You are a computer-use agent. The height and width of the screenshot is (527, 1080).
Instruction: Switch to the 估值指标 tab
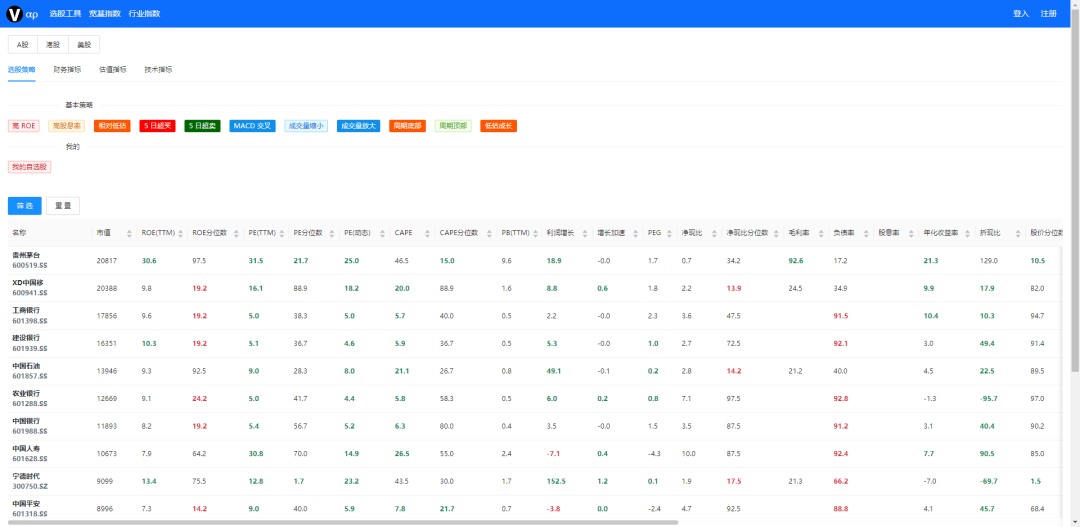(113, 70)
